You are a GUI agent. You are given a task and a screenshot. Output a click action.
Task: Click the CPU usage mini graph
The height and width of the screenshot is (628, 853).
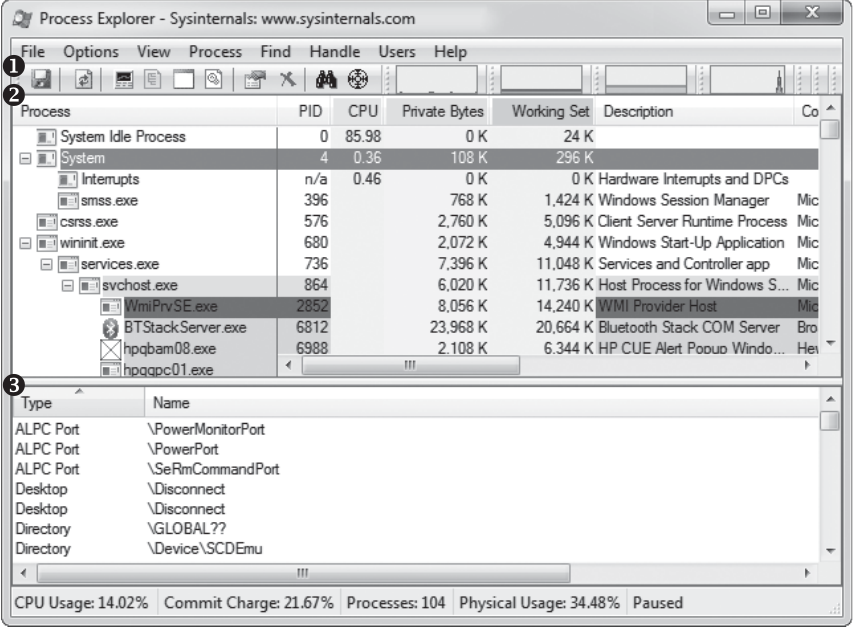pos(436,79)
